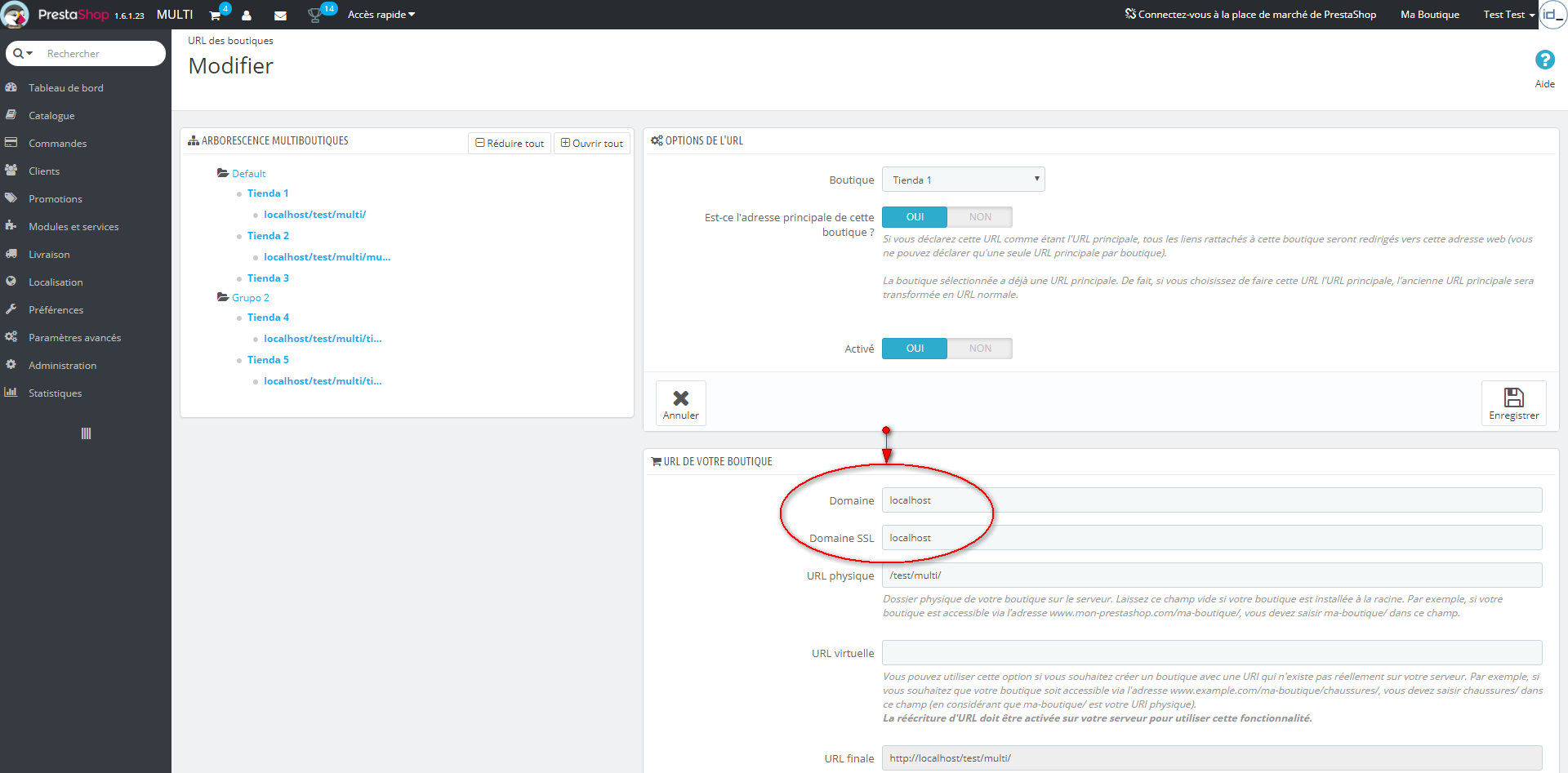This screenshot has width=1568, height=773.
Task: Open Catalogue menu
Action: point(51,115)
